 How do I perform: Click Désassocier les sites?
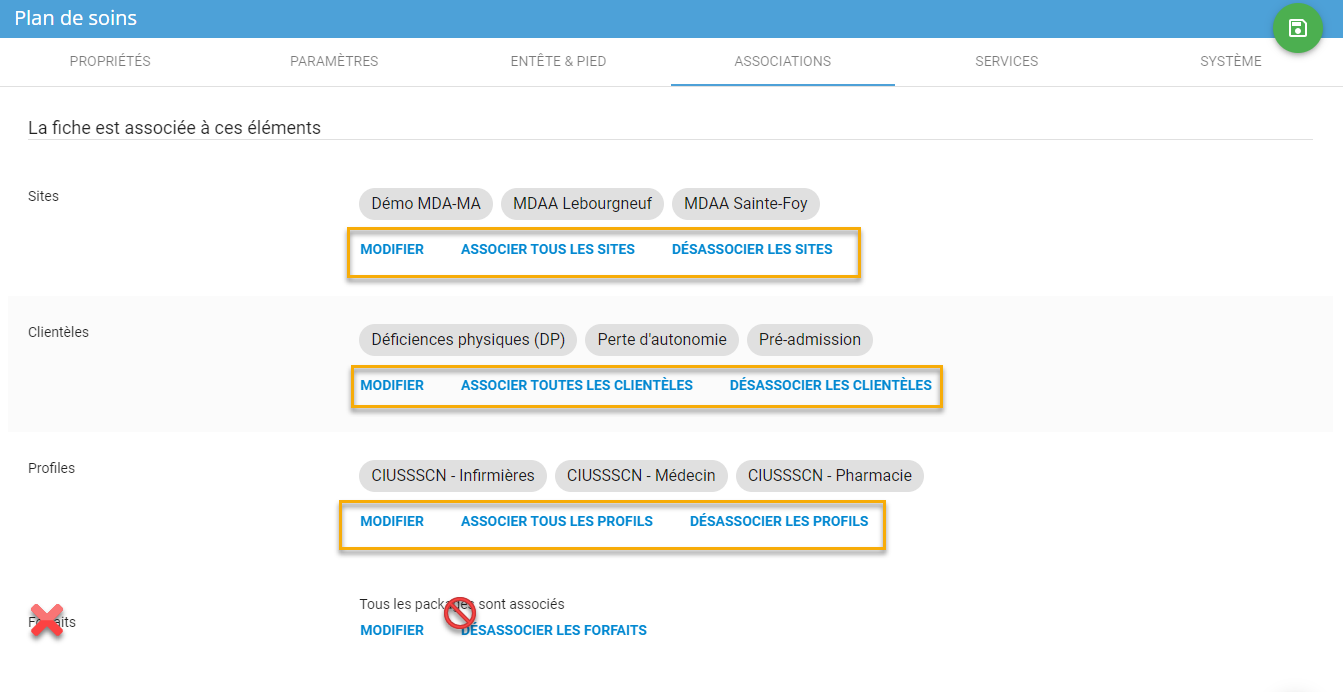tap(752, 249)
